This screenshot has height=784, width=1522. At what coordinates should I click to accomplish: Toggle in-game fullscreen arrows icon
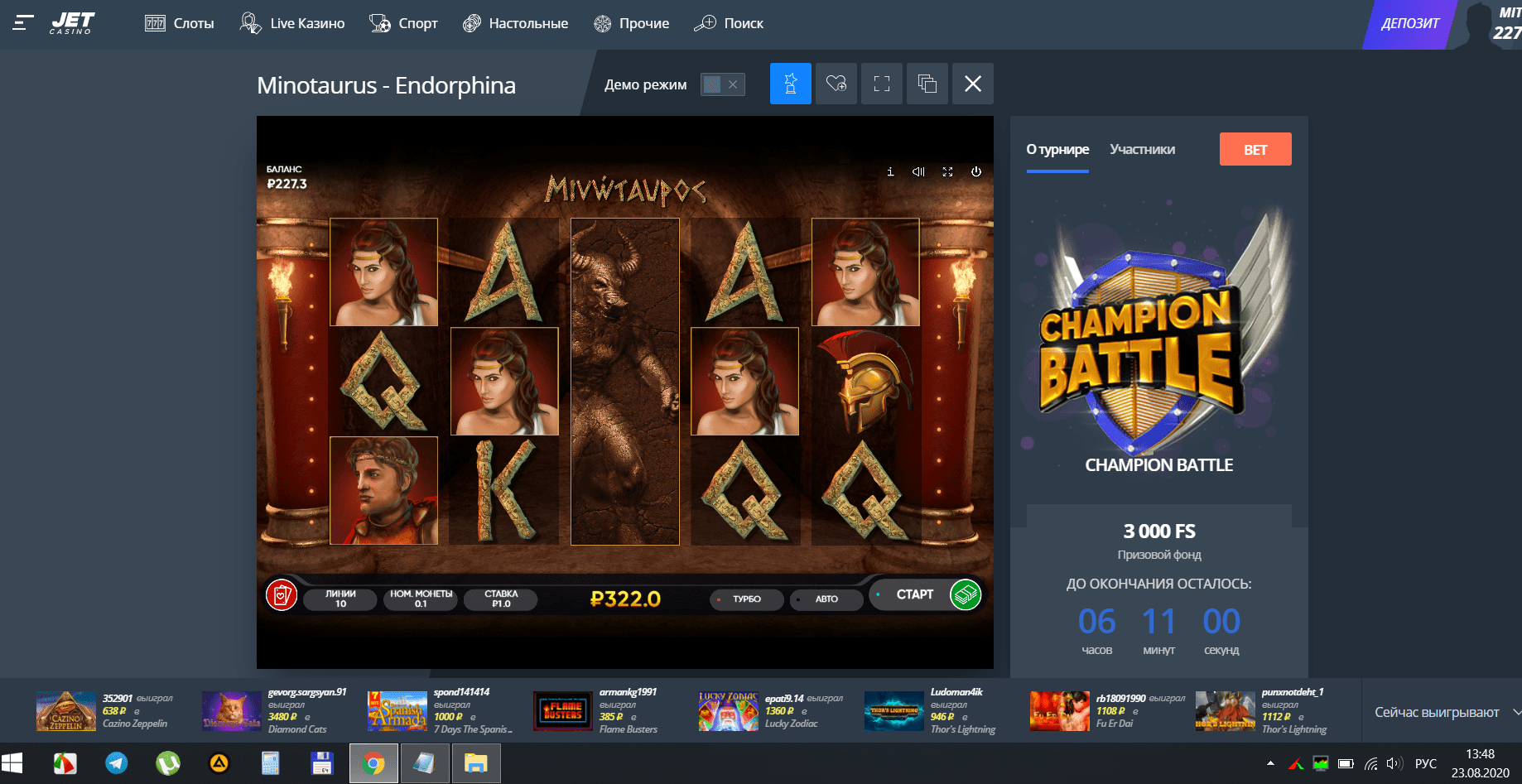pos(947,172)
